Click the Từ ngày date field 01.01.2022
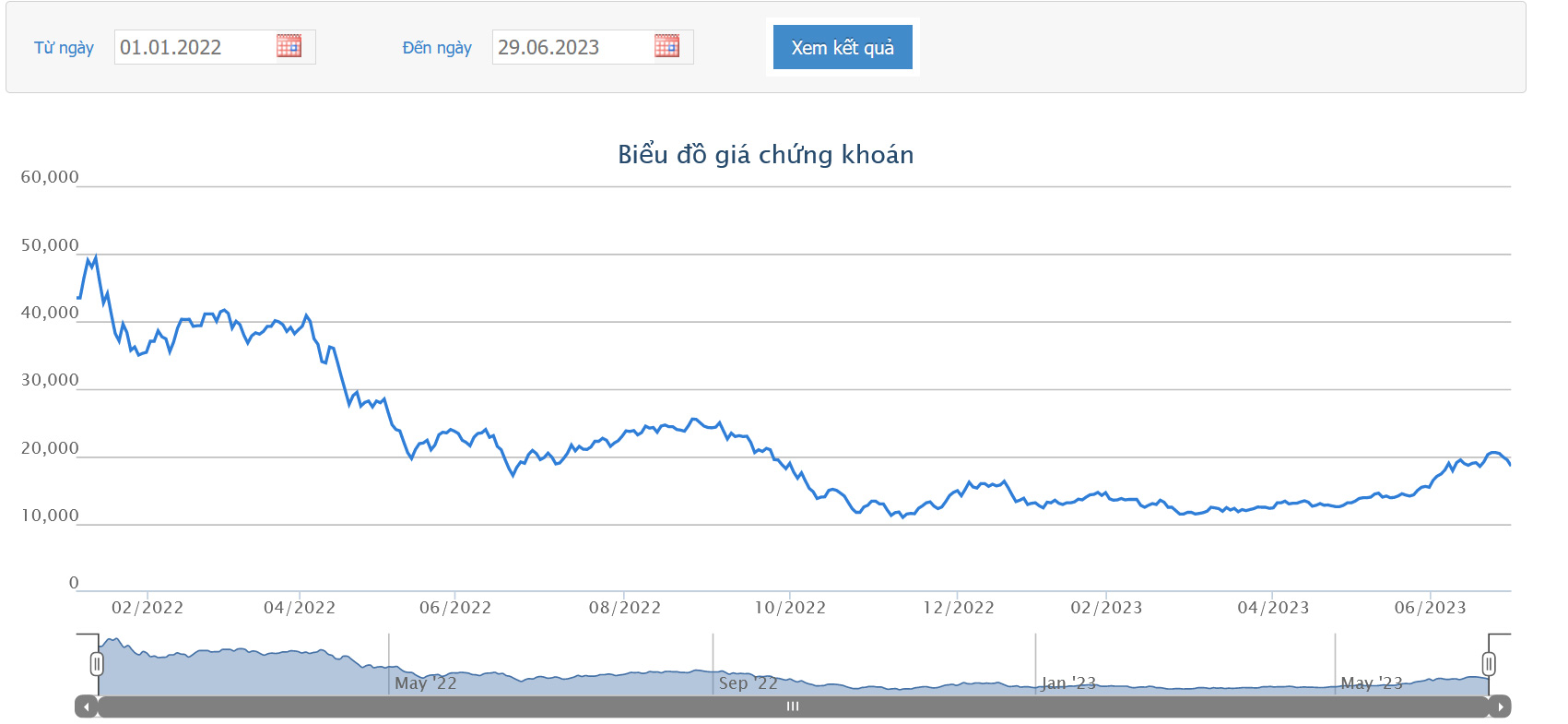 point(215,47)
